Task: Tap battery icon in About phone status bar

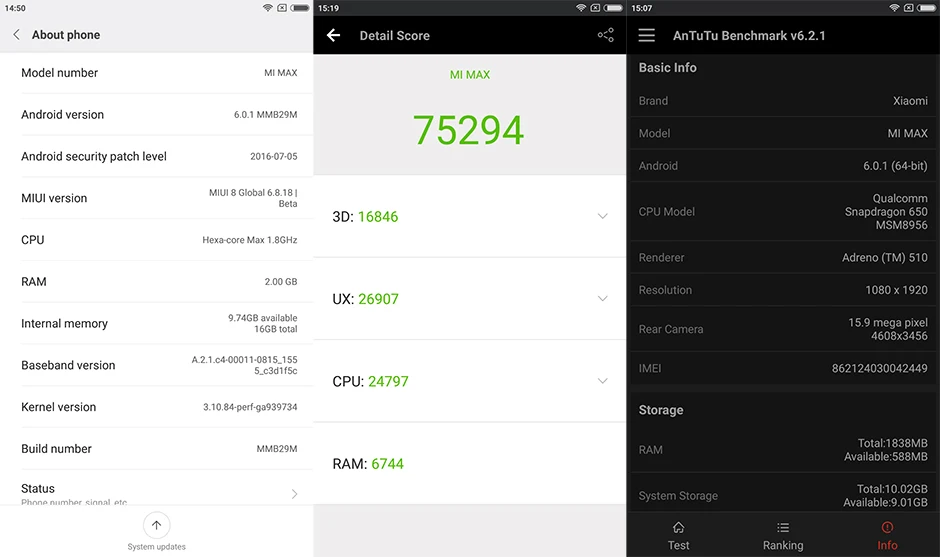Action: tap(300, 8)
